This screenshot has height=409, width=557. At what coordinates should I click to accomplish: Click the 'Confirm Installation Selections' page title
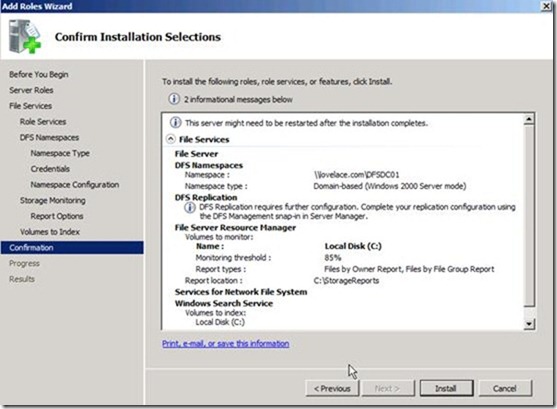click(138, 37)
